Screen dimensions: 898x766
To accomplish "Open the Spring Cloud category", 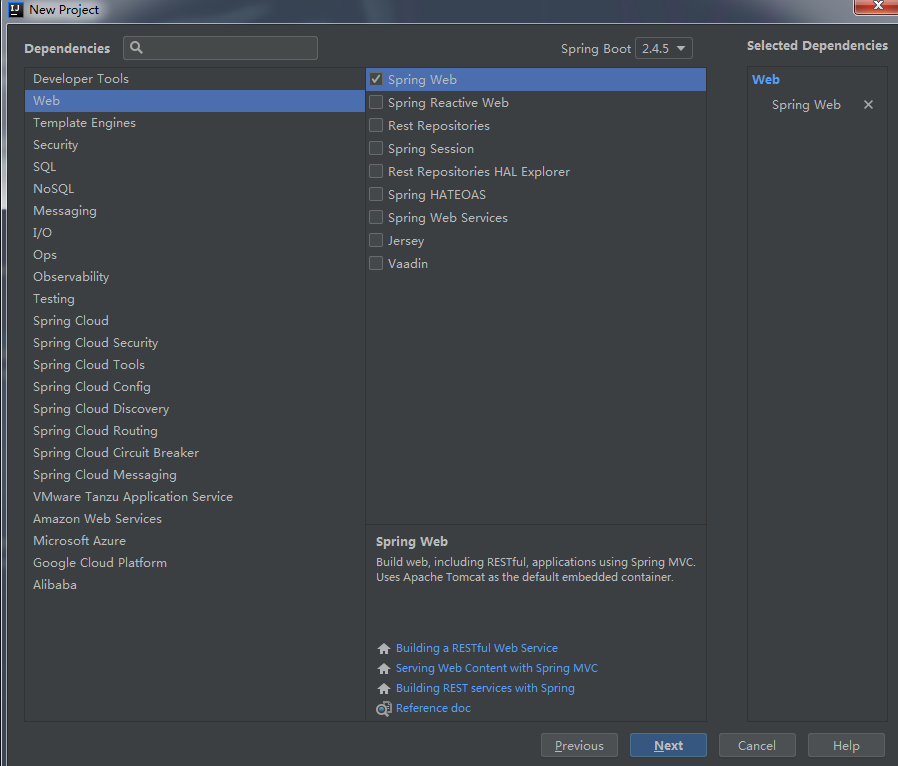I will click(x=195, y=321).
